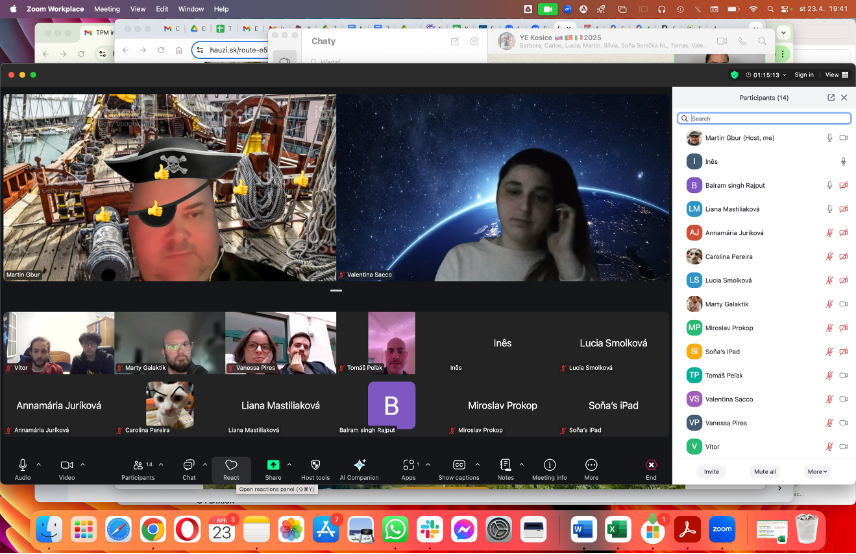The image size is (856, 554).
Task: Toggle the Audio microphone mute
Action: click(x=22, y=464)
